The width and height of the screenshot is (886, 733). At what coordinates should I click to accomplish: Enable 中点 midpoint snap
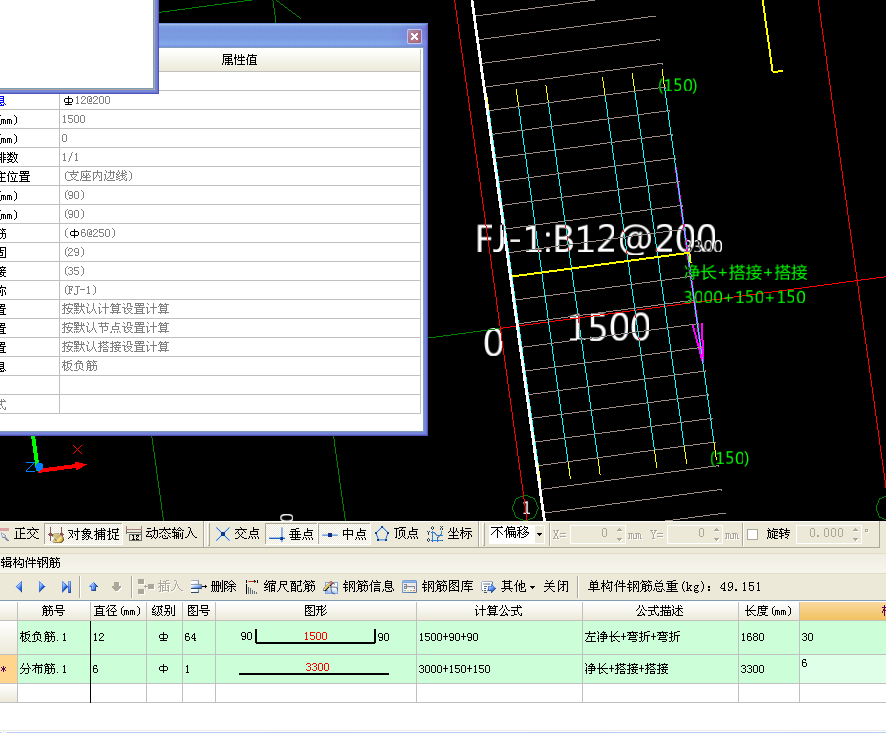coord(345,534)
